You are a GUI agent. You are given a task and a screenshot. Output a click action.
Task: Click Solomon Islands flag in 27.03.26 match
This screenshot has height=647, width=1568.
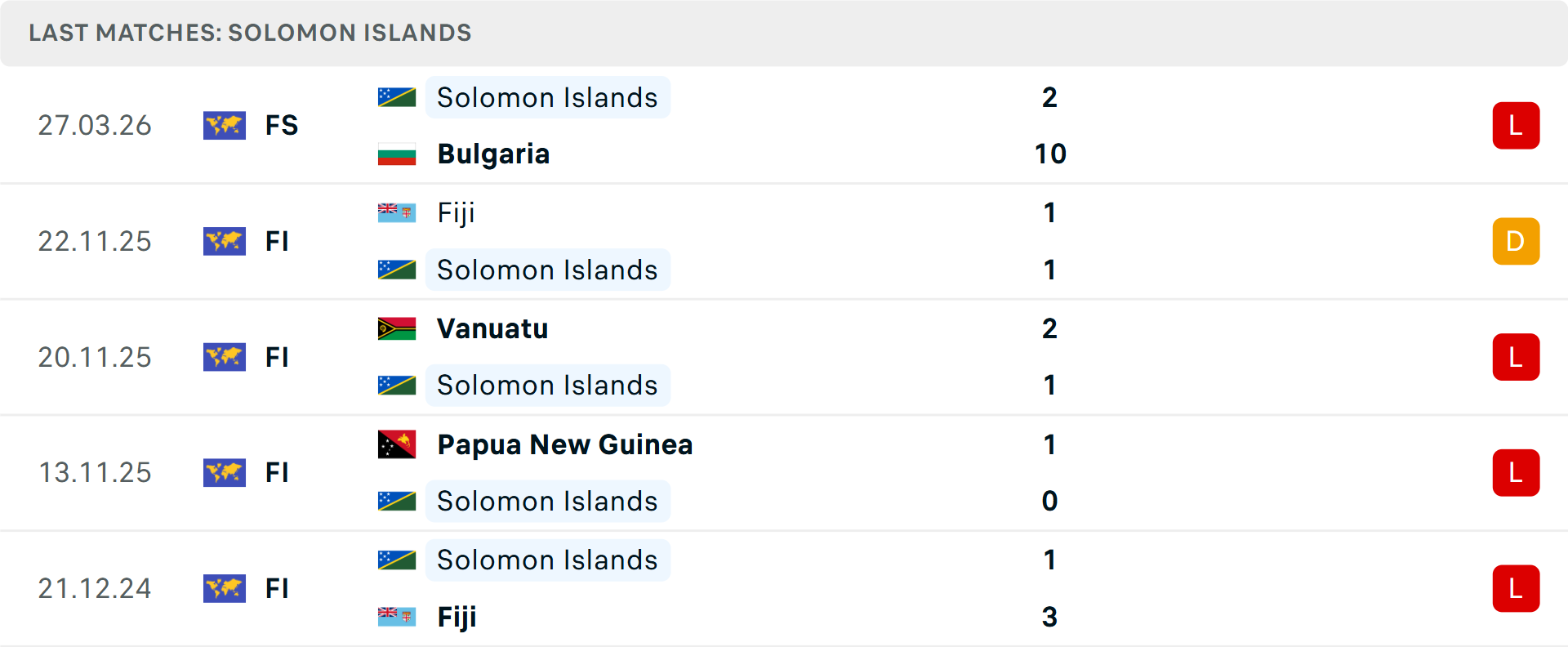click(x=397, y=97)
